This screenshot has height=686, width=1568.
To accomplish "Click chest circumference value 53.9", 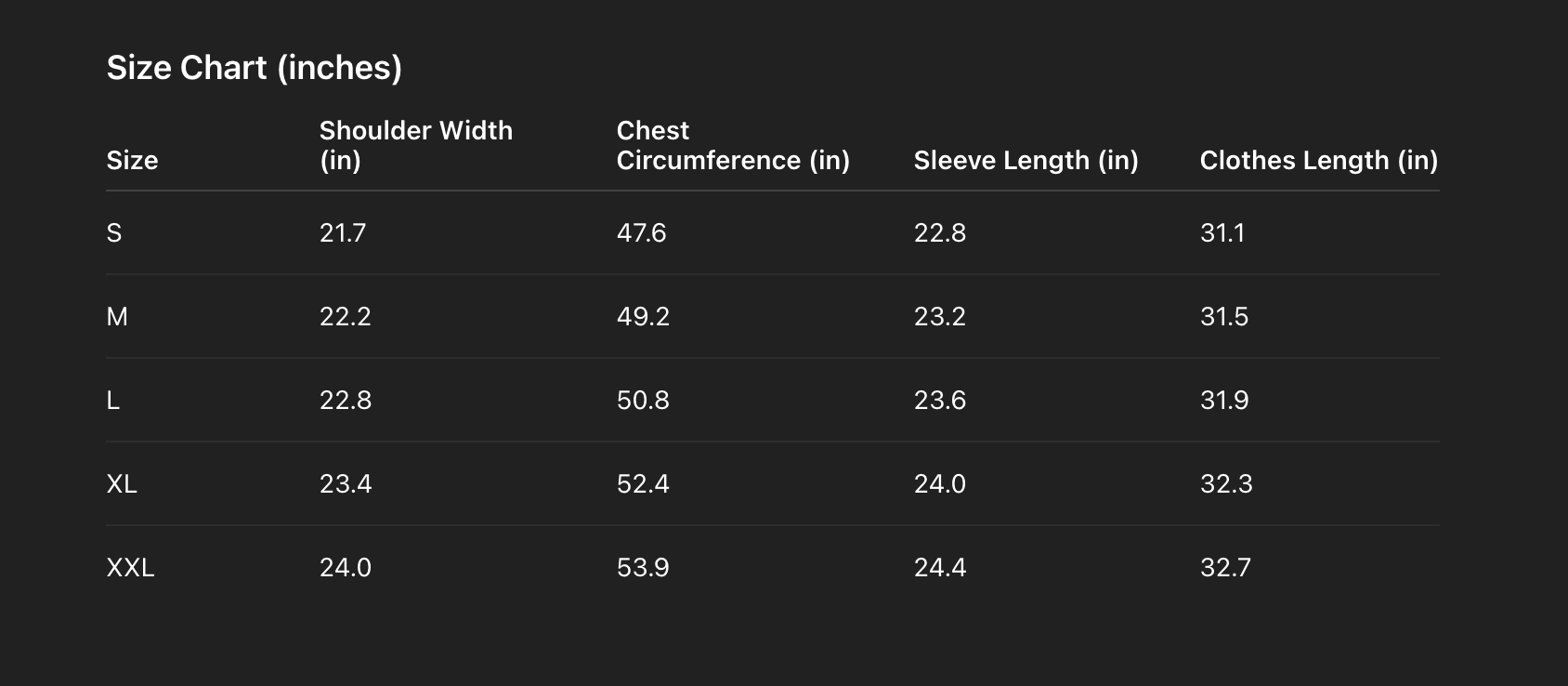I will (x=643, y=567).
